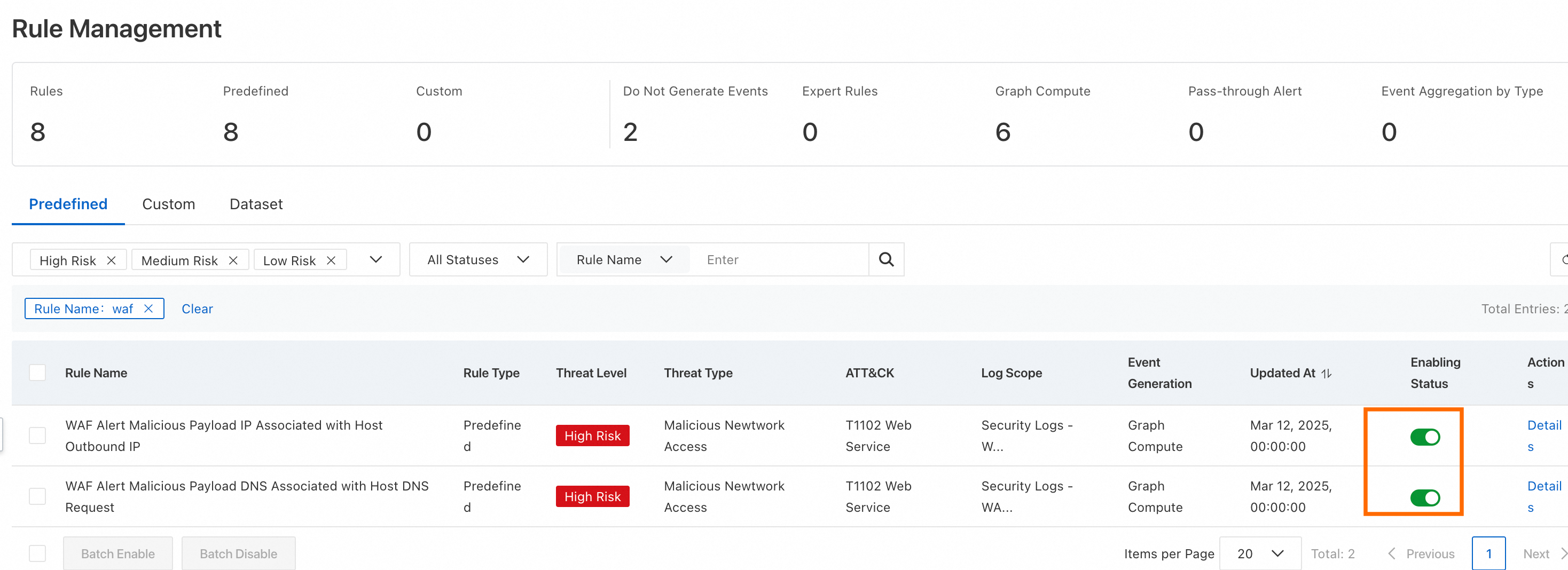Switch to the Dataset tab
The image size is (1568, 570).
[x=256, y=204]
